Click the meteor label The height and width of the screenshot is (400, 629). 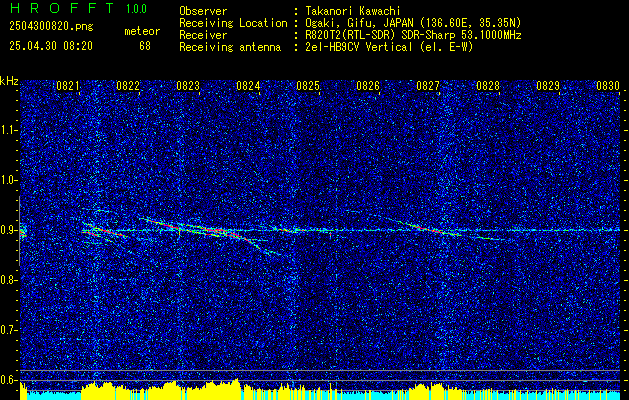142,31
